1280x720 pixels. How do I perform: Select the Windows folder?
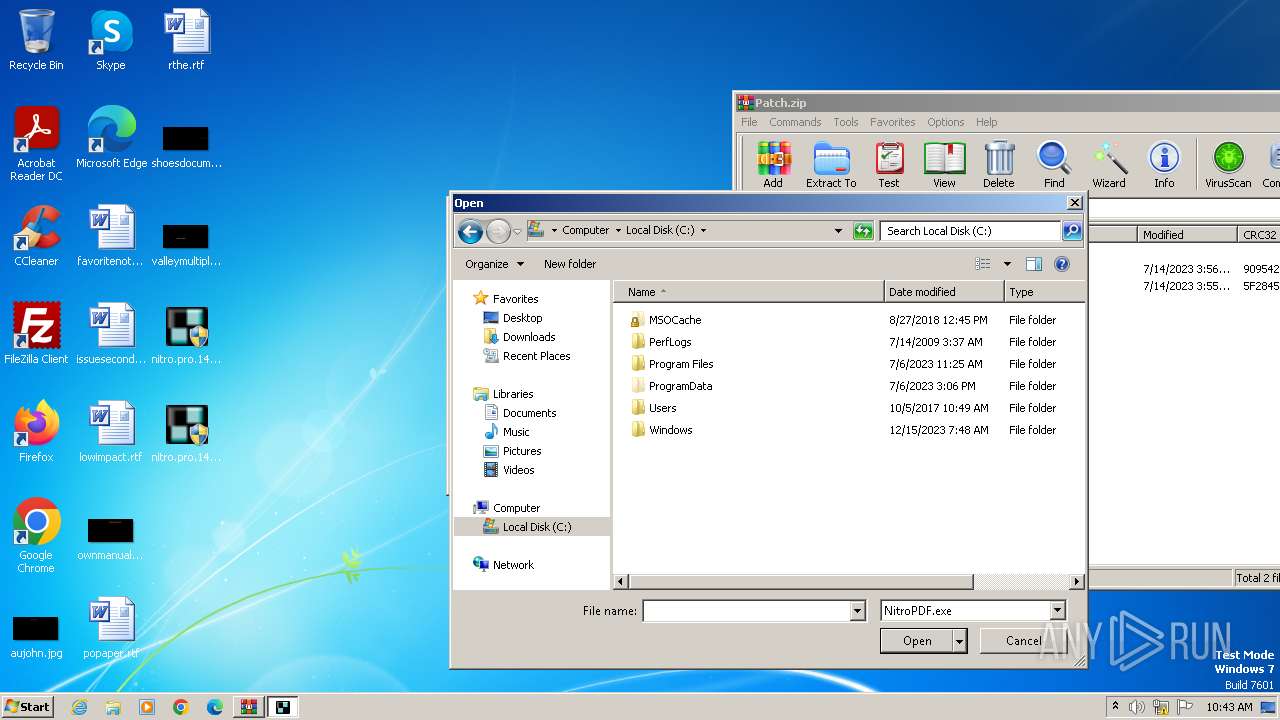click(x=670, y=430)
